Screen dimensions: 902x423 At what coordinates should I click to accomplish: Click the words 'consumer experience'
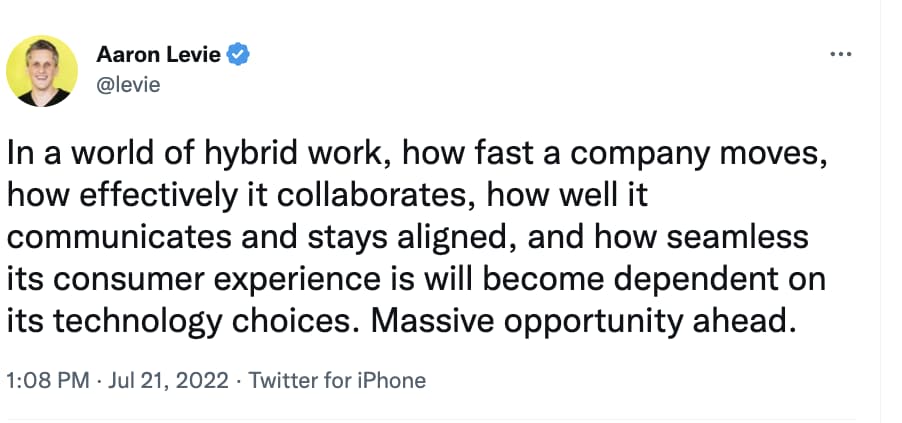tap(217, 281)
